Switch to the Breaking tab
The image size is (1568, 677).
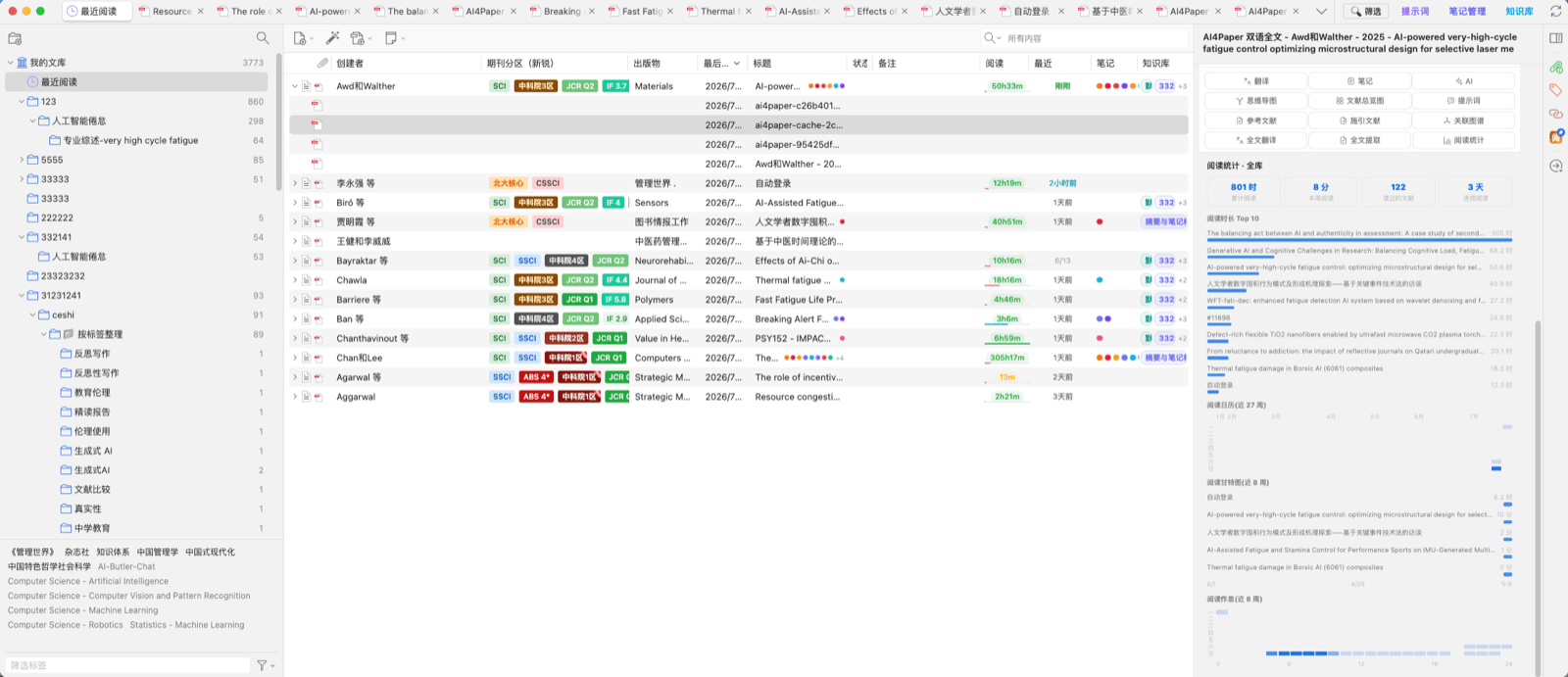coord(561,12)
